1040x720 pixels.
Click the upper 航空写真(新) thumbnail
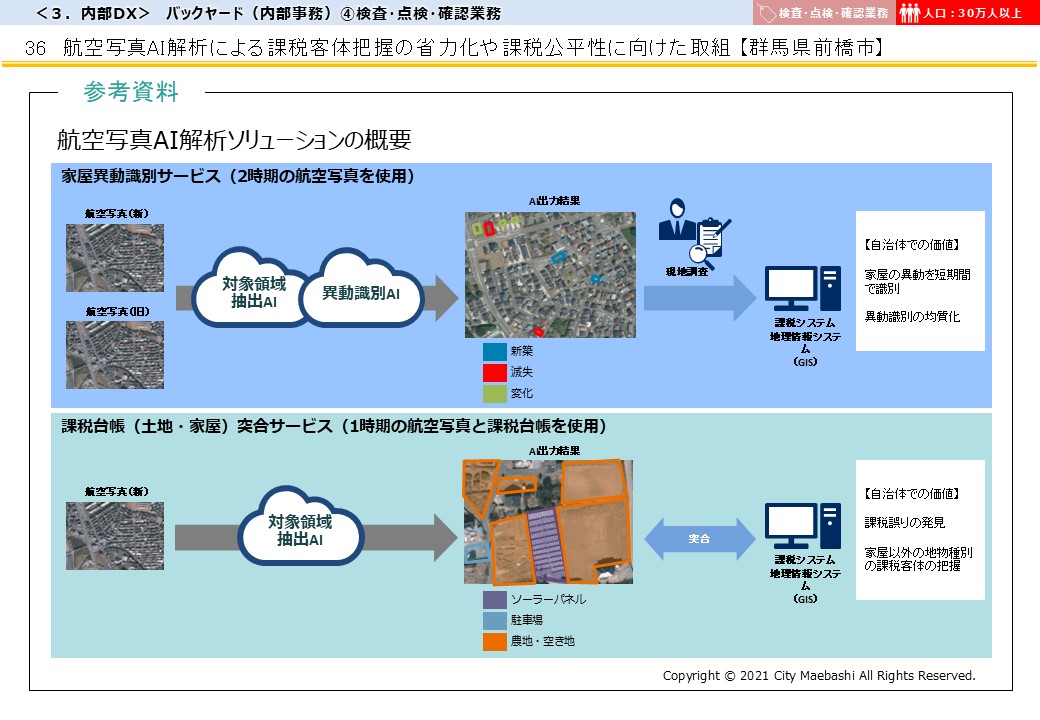click(115, 258)
